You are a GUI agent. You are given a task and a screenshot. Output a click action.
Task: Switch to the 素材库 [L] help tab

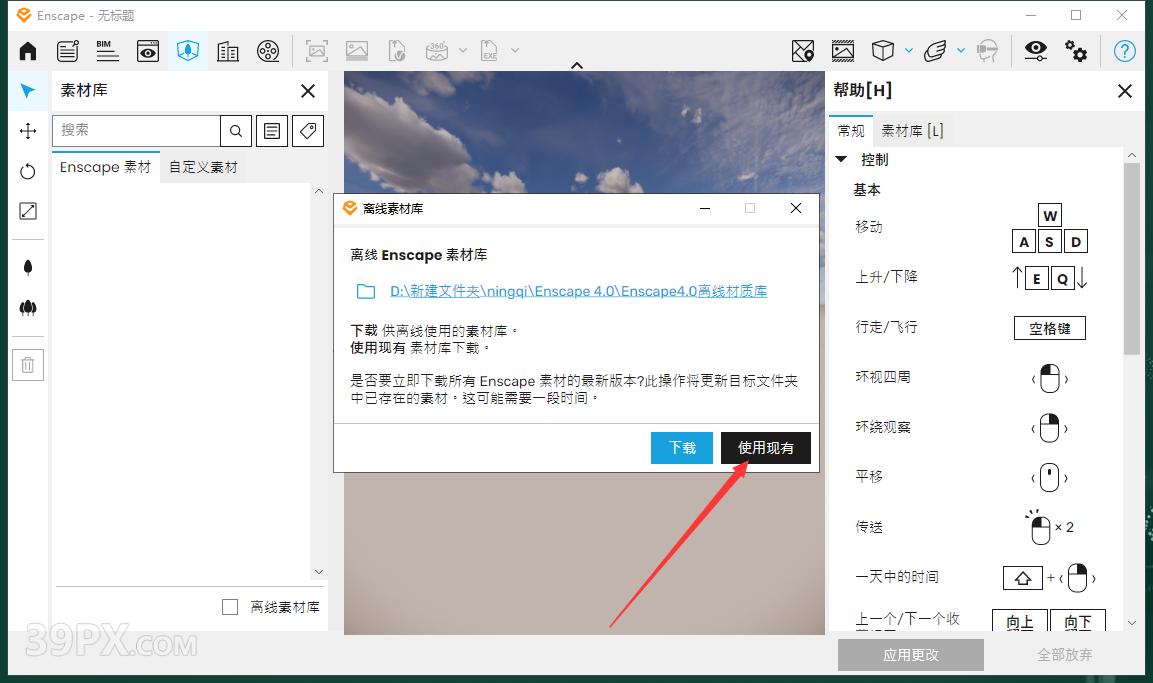pos(911,130)
